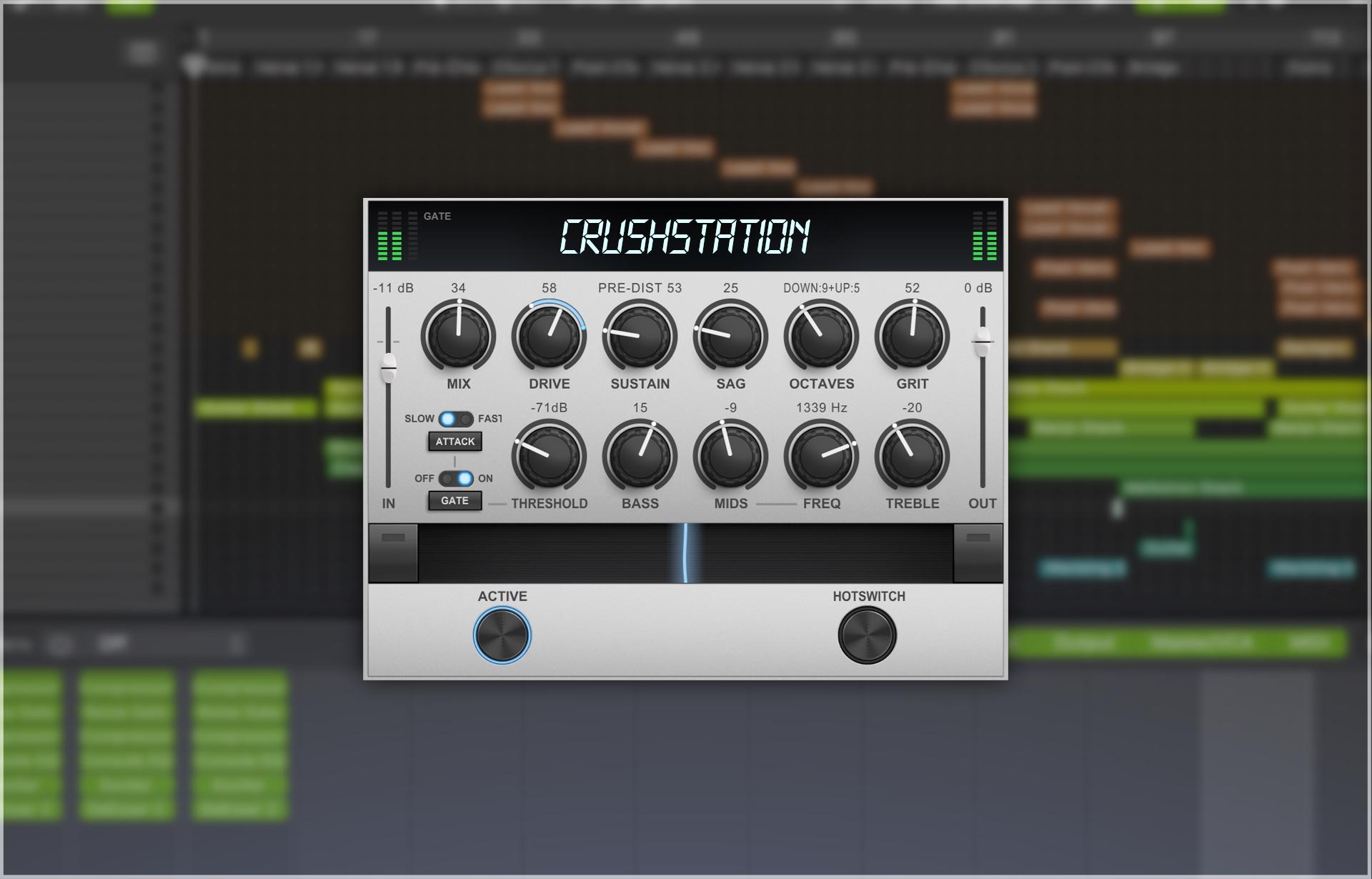Click the DOWN:9+UP:5 octaves value

click(821, 288)
